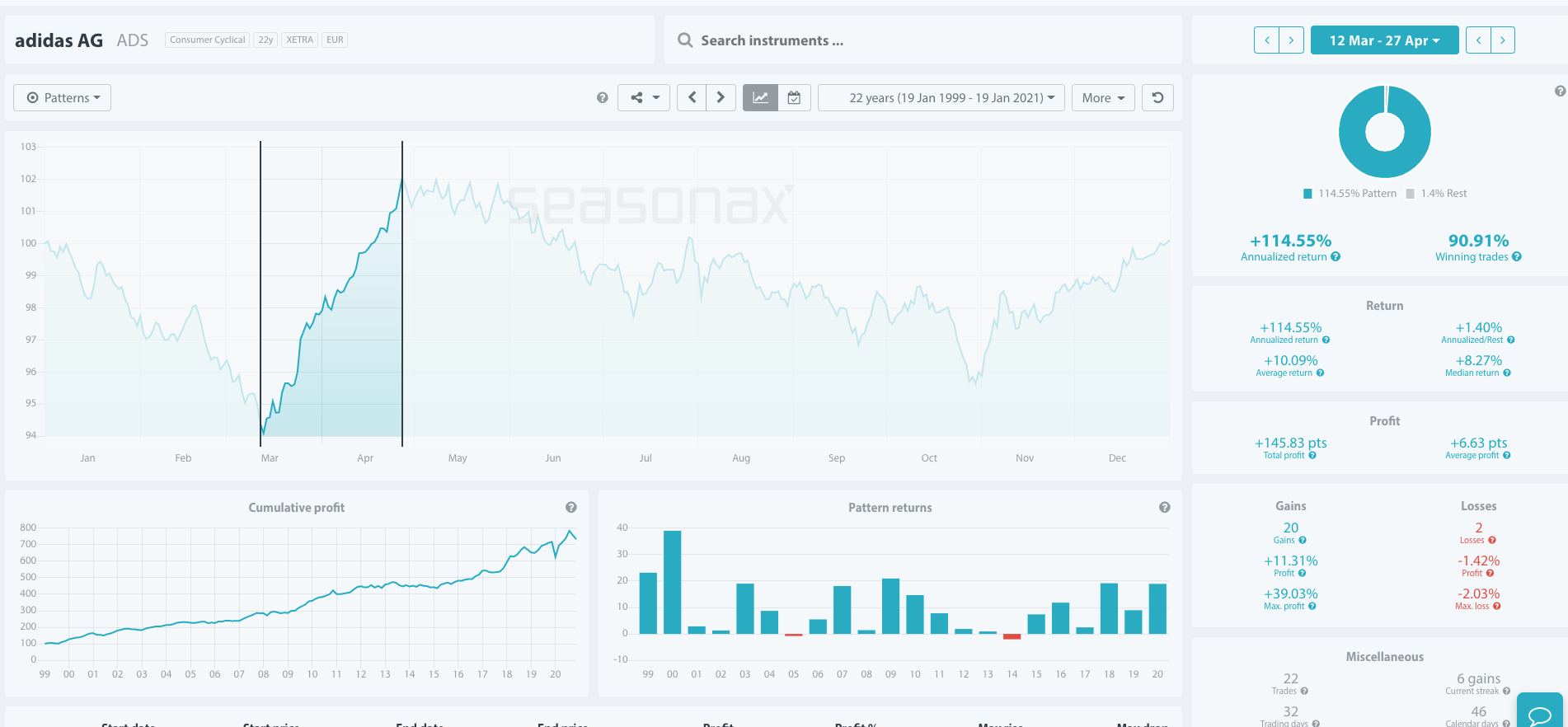The image size is (1568, 727).
Task: Click the donut pie chart
Action: 1385,132
